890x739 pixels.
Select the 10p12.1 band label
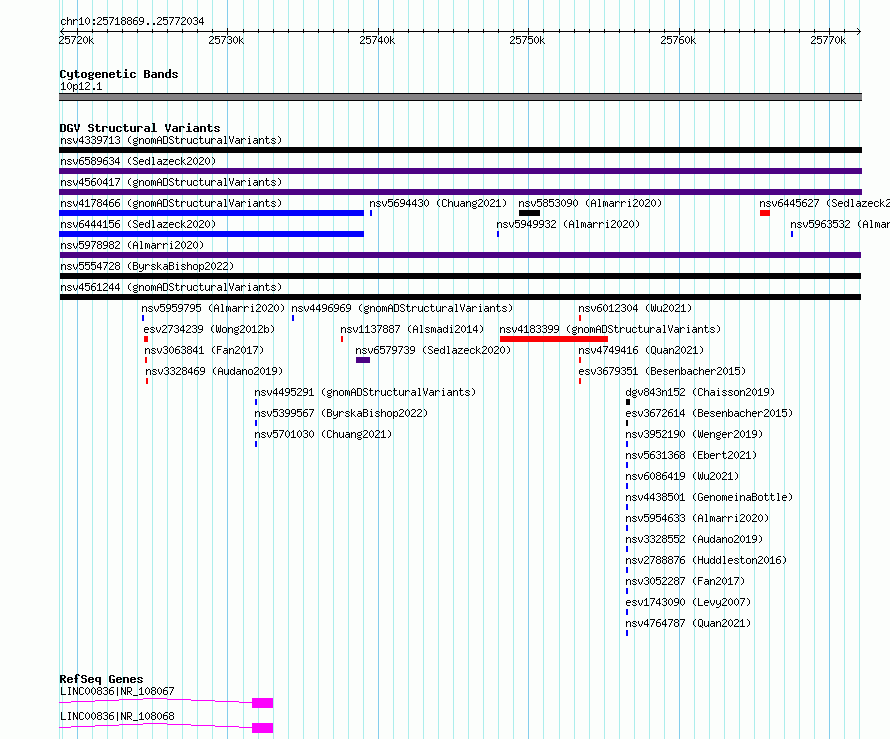tap(81, 86)
